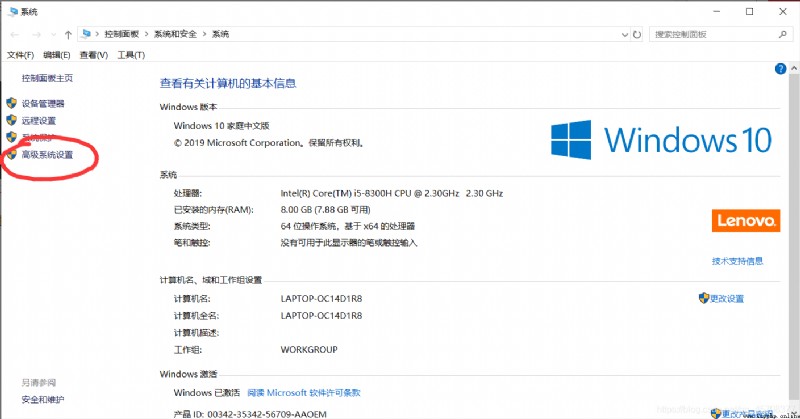Image resolution: width=800 pixels, height=419 pixels.
Task: Select the i5-8300H processor text
Action: (x=392, y=193)
